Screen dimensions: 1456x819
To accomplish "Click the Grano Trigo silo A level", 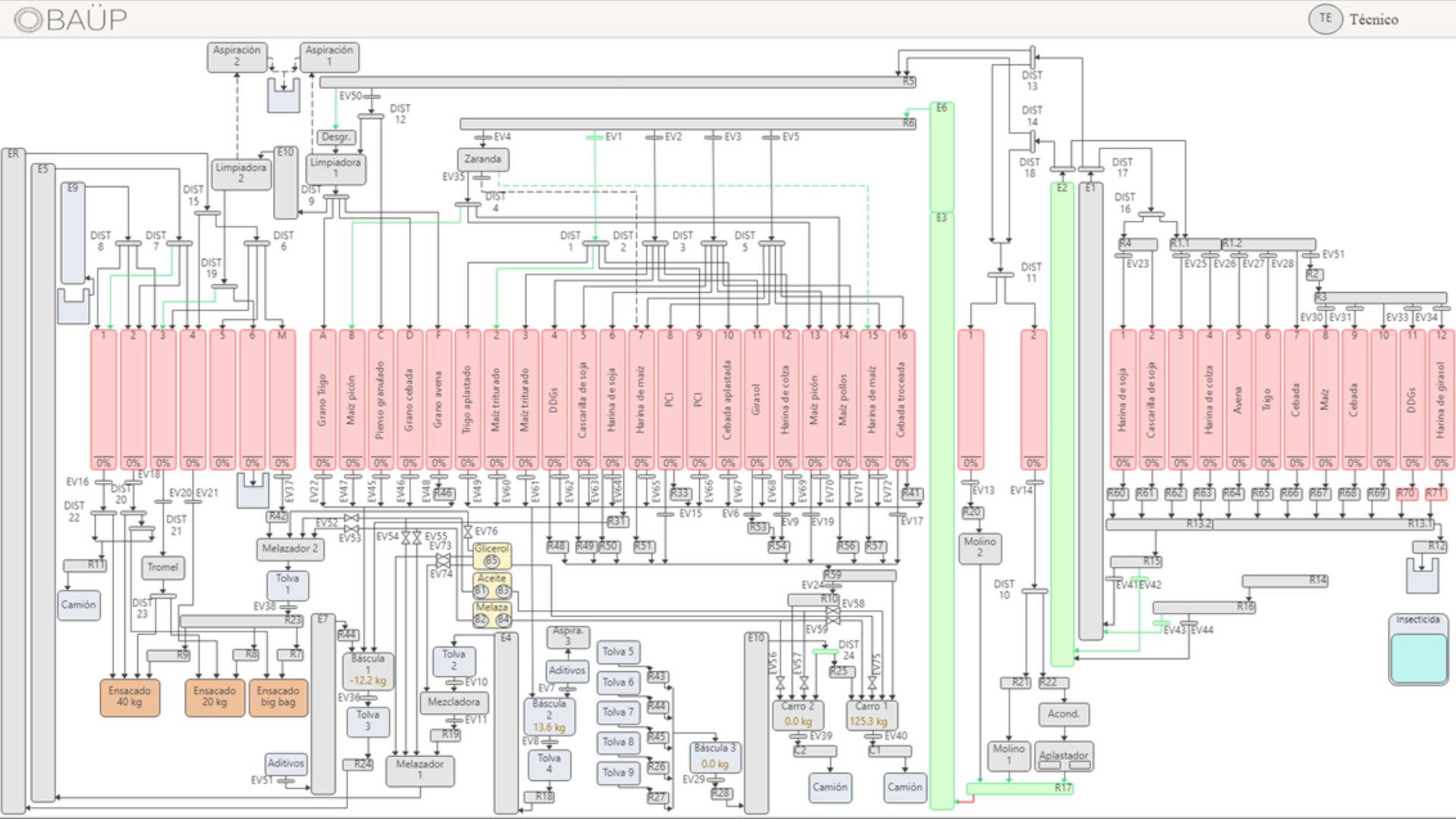I will (x=323, y=463).
